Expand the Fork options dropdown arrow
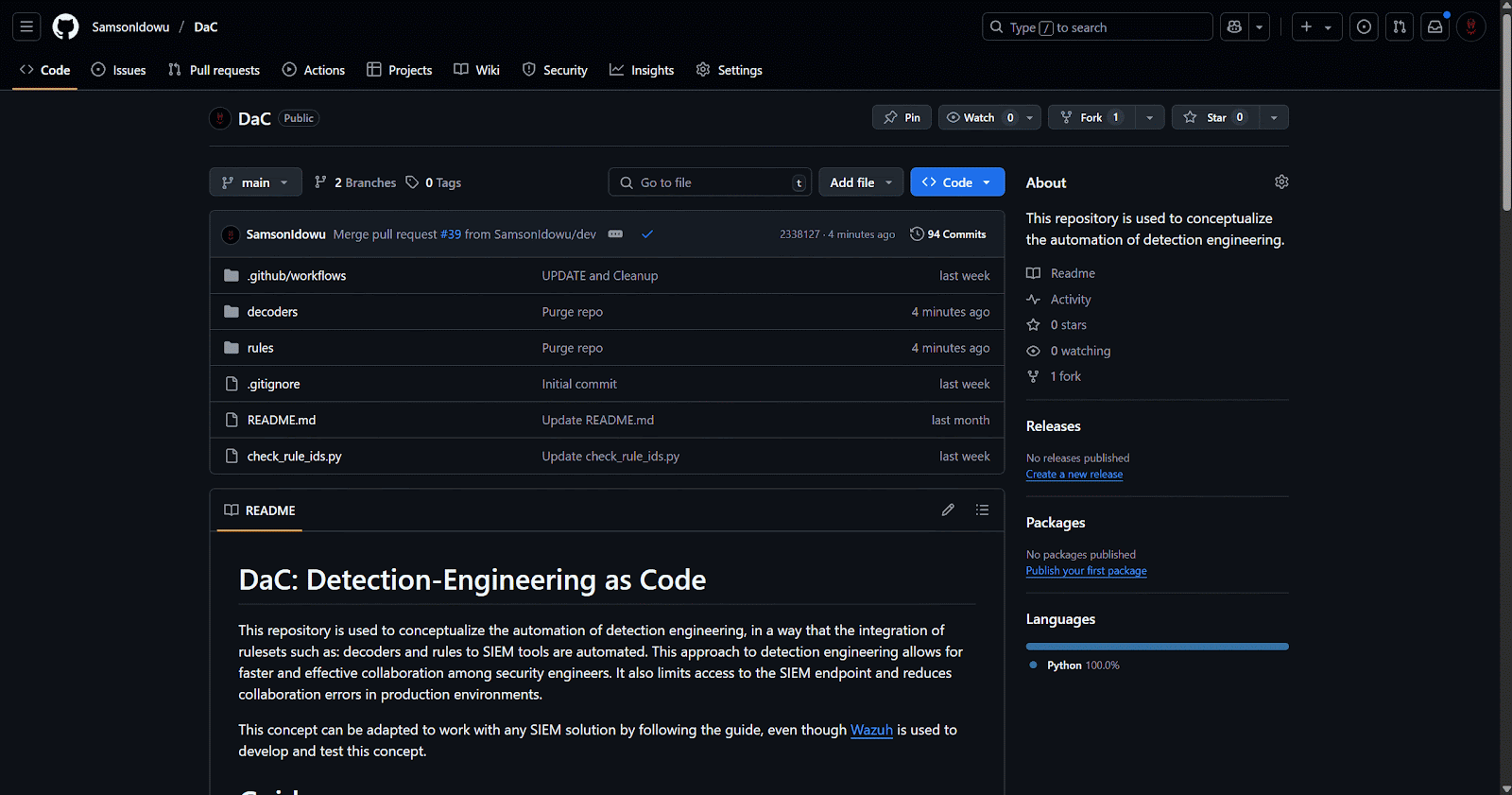The width and height of the screenshot is (1512, 795). coord(1150,117)
